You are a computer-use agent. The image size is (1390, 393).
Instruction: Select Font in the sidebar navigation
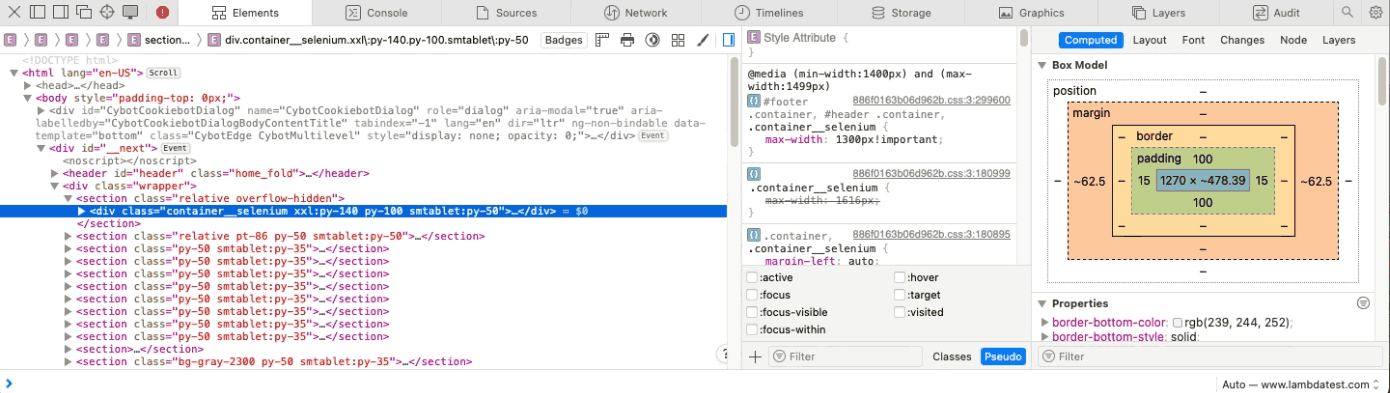tap(1193, 40)
